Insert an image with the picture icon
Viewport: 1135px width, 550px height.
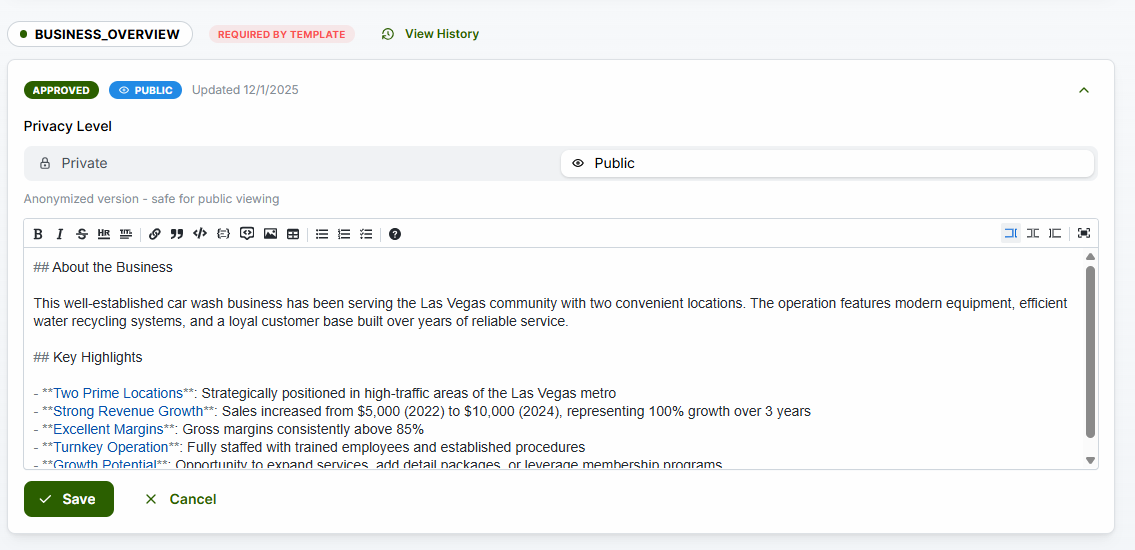click(270, 234)
